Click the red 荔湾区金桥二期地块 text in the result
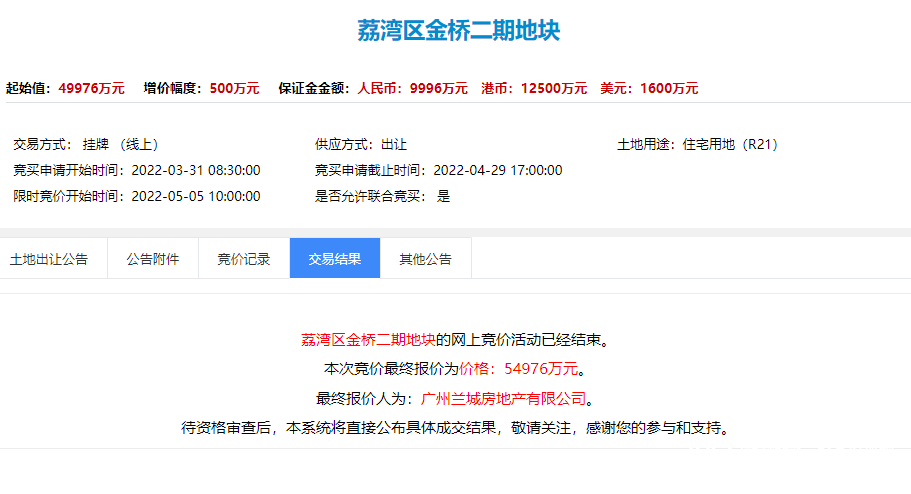This screenshot has height=494, width=911. coord(368,339)
